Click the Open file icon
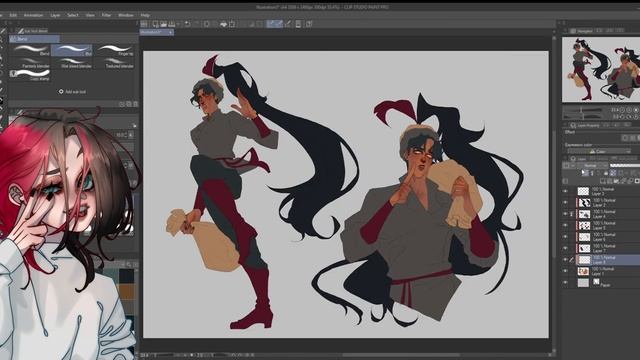The height and width of the screenshot is (360, 640). pos(163,24)
